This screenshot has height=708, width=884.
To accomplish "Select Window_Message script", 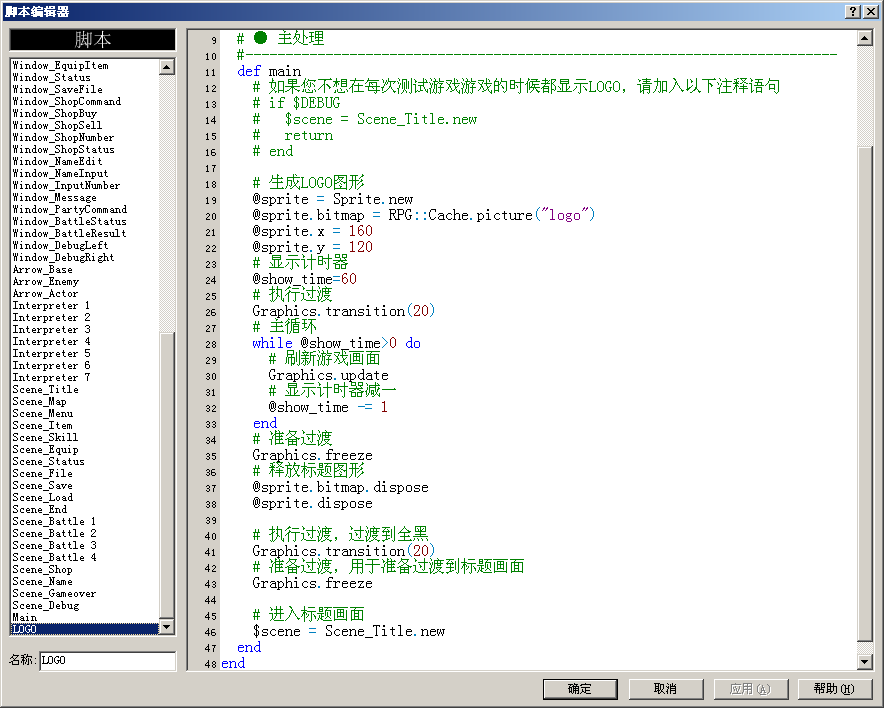I will pyautogui.click(x=85, y=197).
